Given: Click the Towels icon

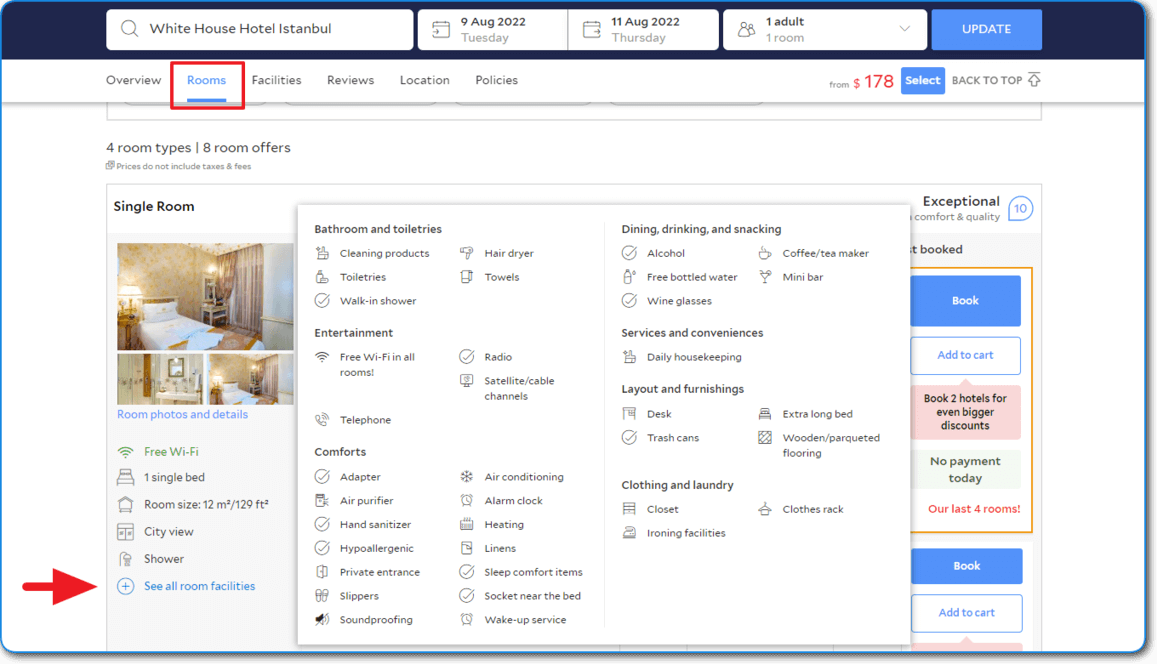Looking at the screenshot, I should tap(466, 277).
